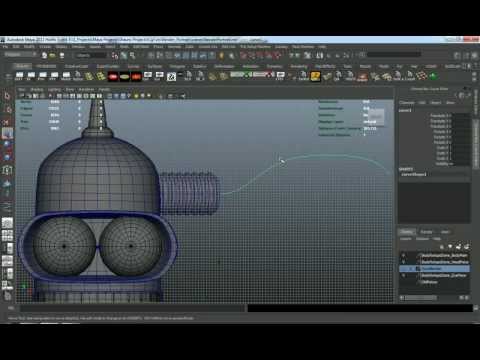Show Tool Settings using top-right toggle icon
Screen dimensions: 480x360
click(467, 55)
